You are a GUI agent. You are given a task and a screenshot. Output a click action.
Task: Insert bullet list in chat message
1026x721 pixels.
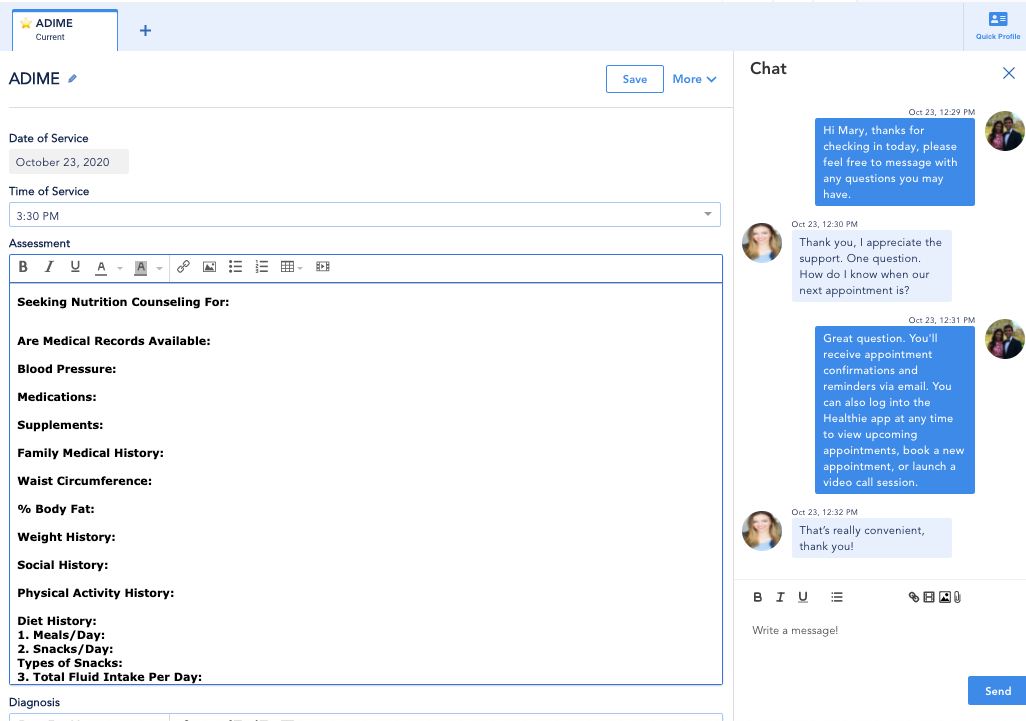pyautogui.click(x=836, y=597)
